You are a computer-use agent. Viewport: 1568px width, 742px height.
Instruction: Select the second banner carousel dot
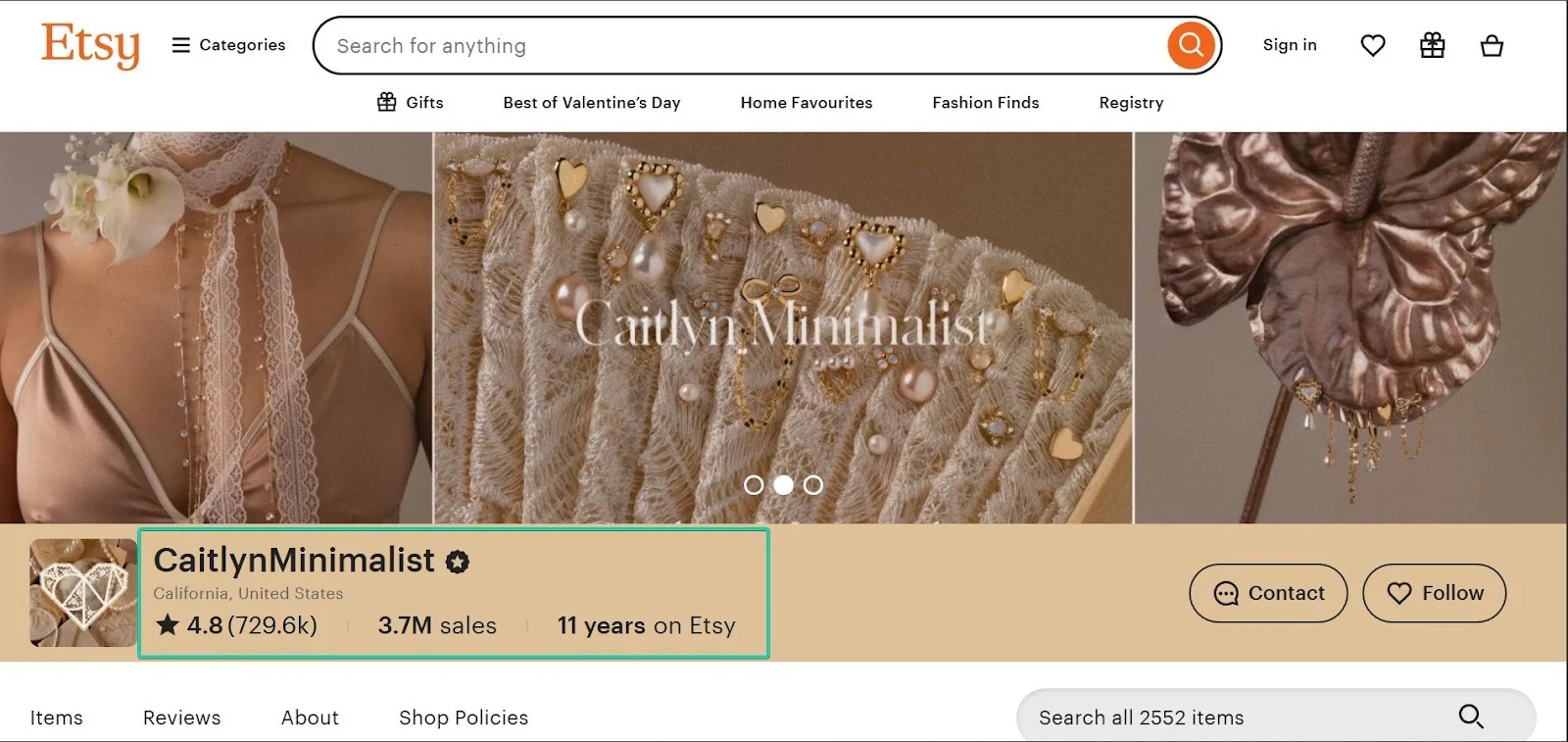(783, 484)
